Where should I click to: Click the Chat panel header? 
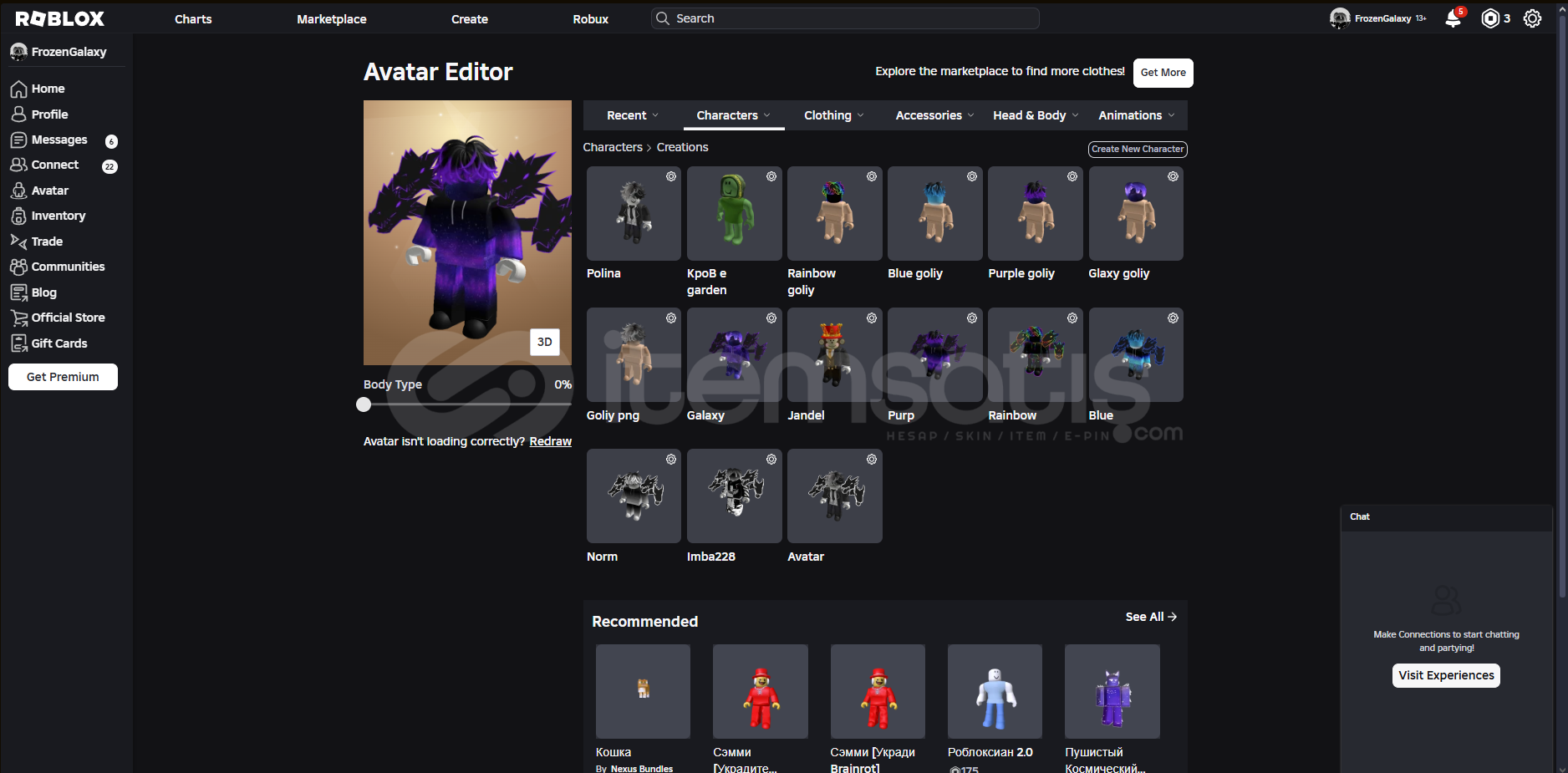pos(1446,517)
